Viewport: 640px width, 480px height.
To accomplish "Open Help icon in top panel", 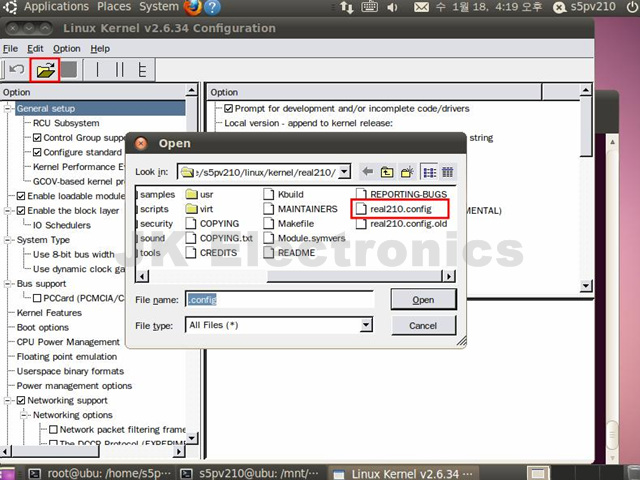I will tap(212, 7).
